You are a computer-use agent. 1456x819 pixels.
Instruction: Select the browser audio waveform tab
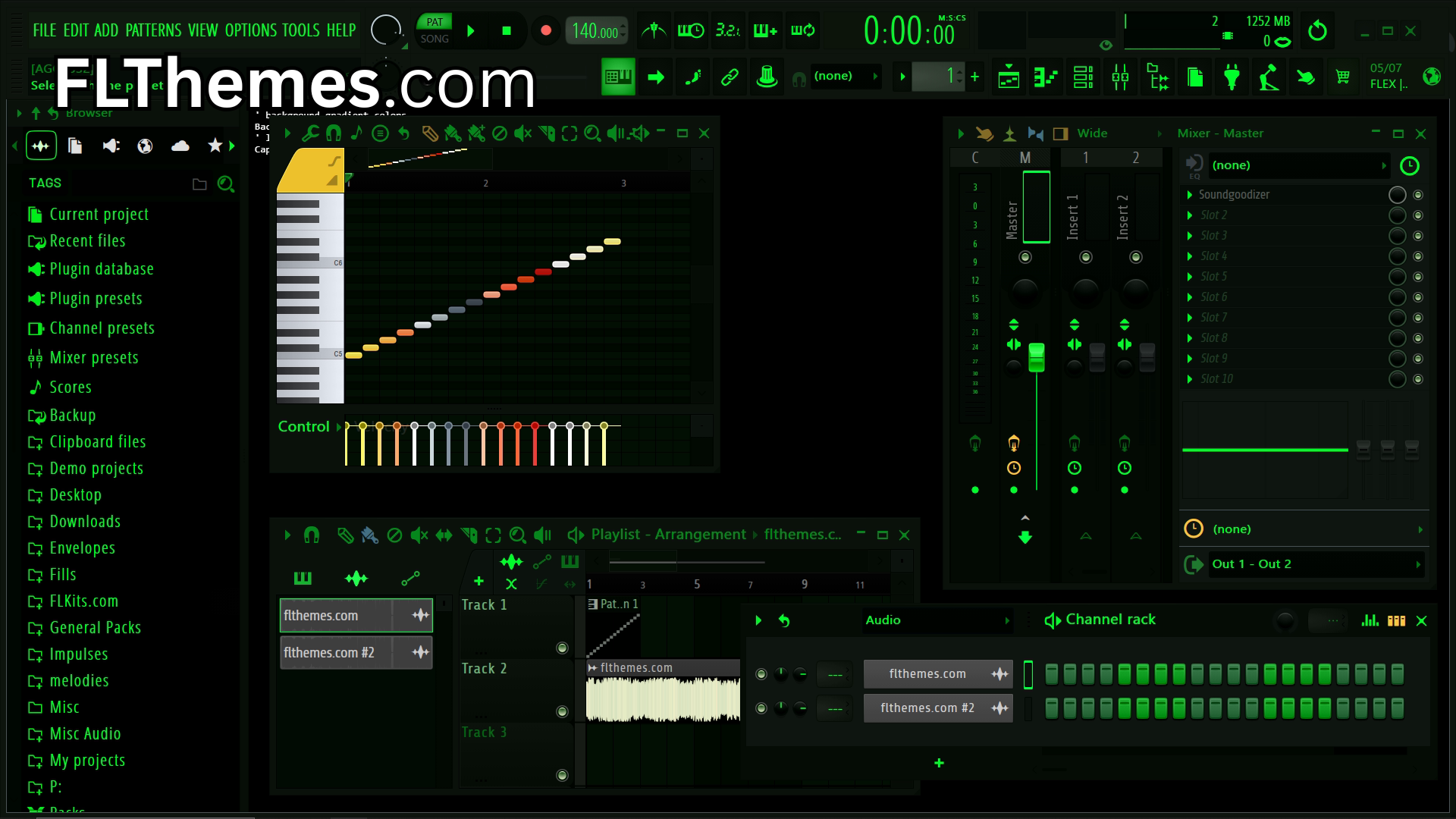pyautogui.click(x=41, y=146)
